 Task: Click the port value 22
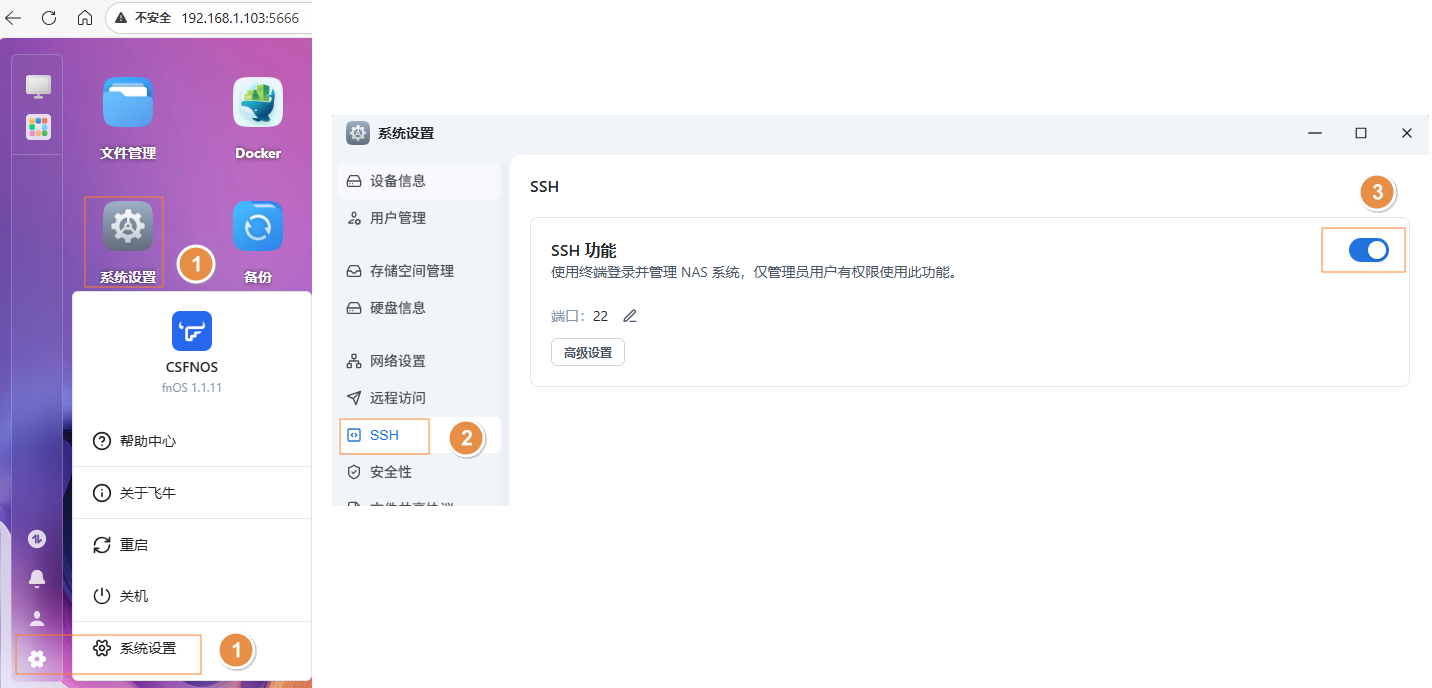click(600, 316)
